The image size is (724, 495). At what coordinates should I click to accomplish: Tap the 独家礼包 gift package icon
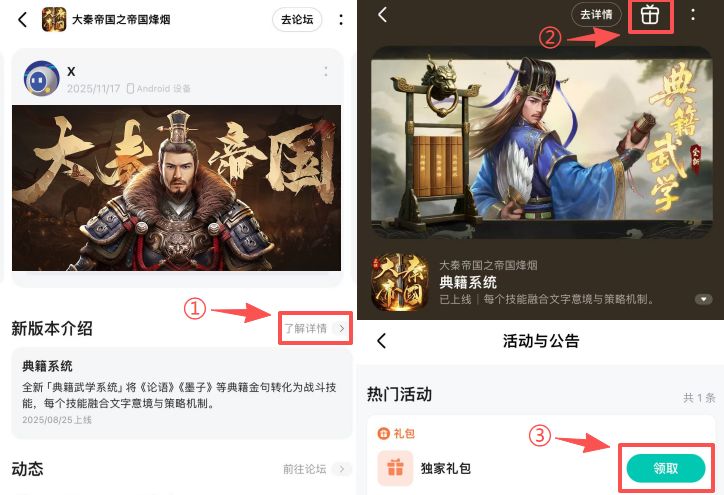pyautogui.click(x=395, y=468)
